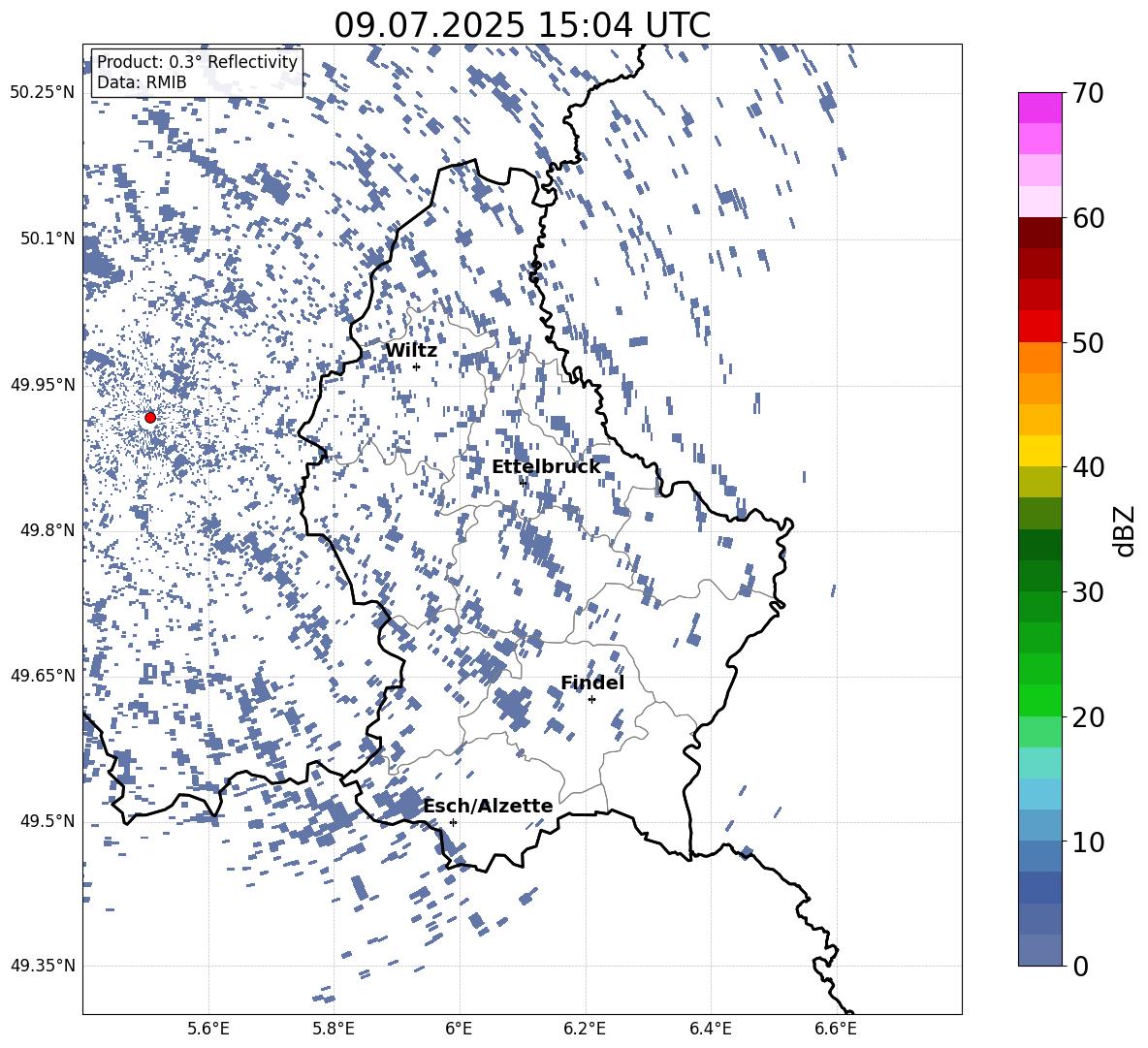Click the 5.6°E longitude label
This screenshot has height=1048, width=1148.
point(208,1030)
